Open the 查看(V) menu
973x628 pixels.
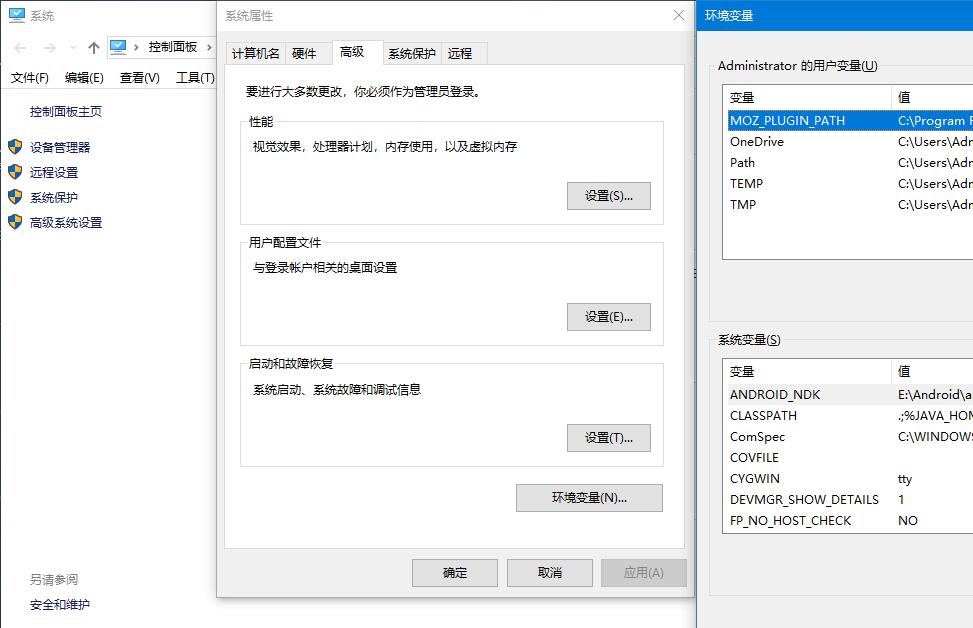pyautogui.click(x=139, y=77)
